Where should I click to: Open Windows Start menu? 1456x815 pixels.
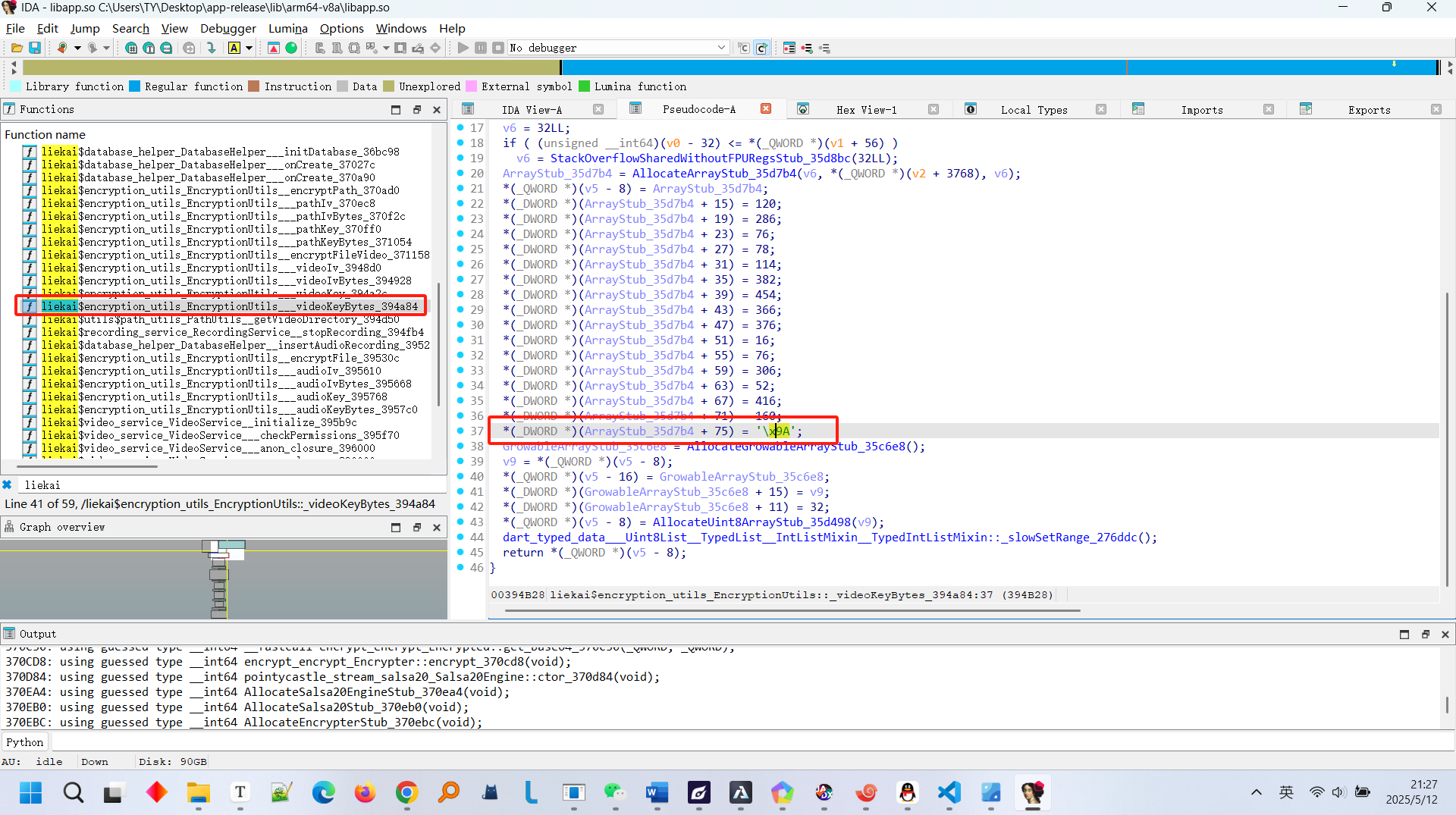pos(31,792)
